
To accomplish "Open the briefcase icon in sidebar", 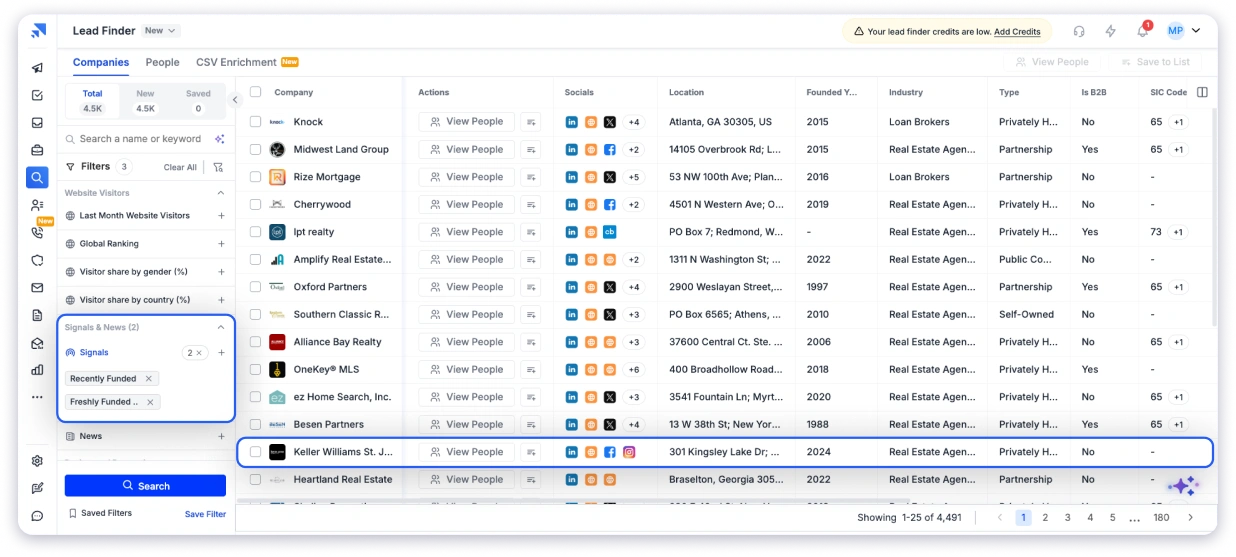I will [37, 151].
